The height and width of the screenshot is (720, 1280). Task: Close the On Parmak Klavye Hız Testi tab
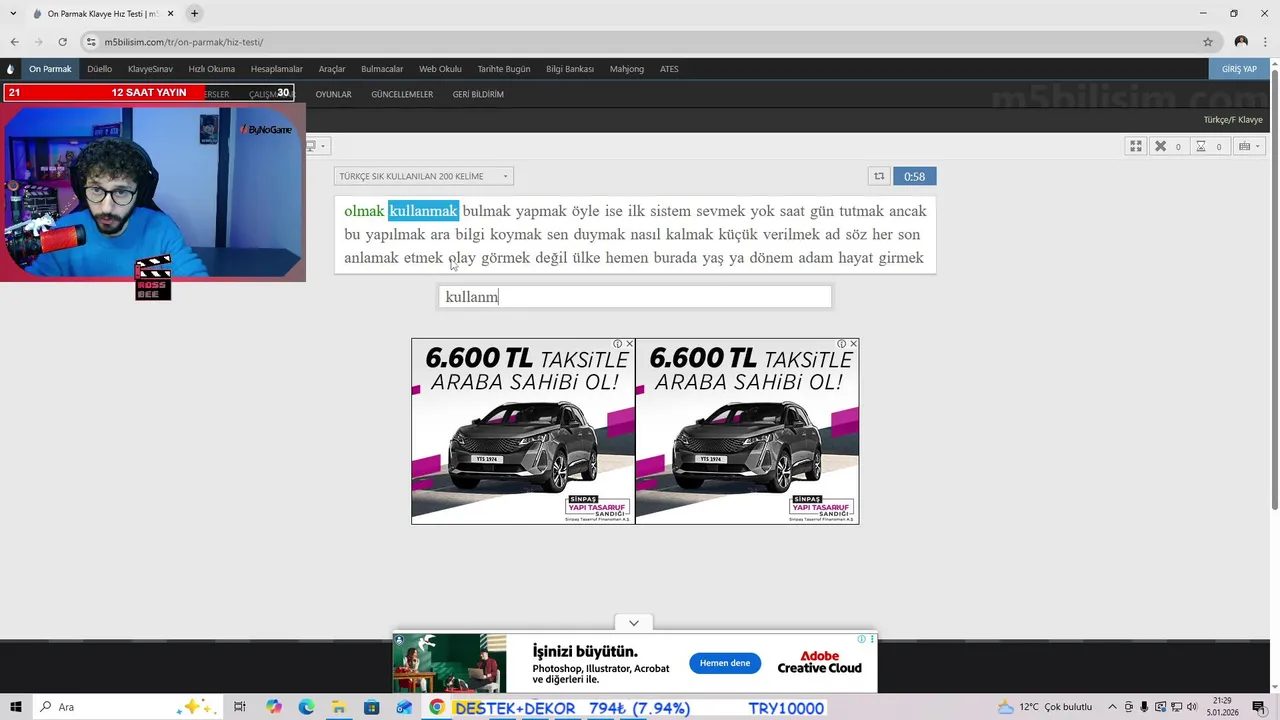coord(171,13)
